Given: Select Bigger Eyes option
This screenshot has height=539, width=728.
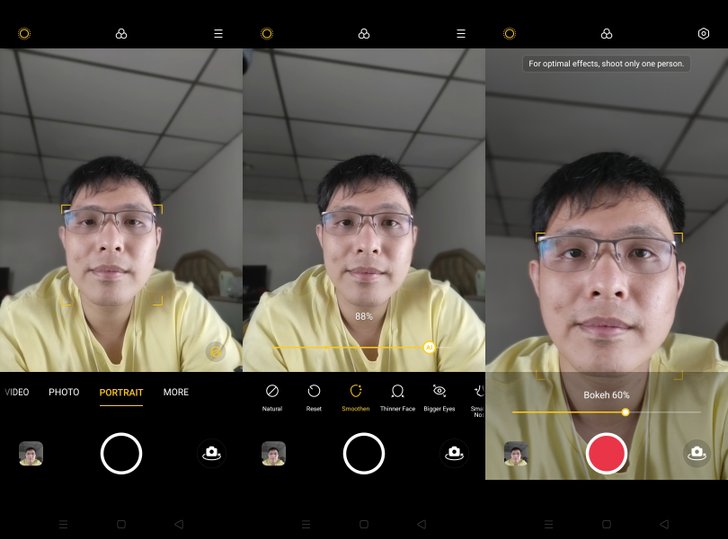Looking at the screenshot, I should click(439, 397).
